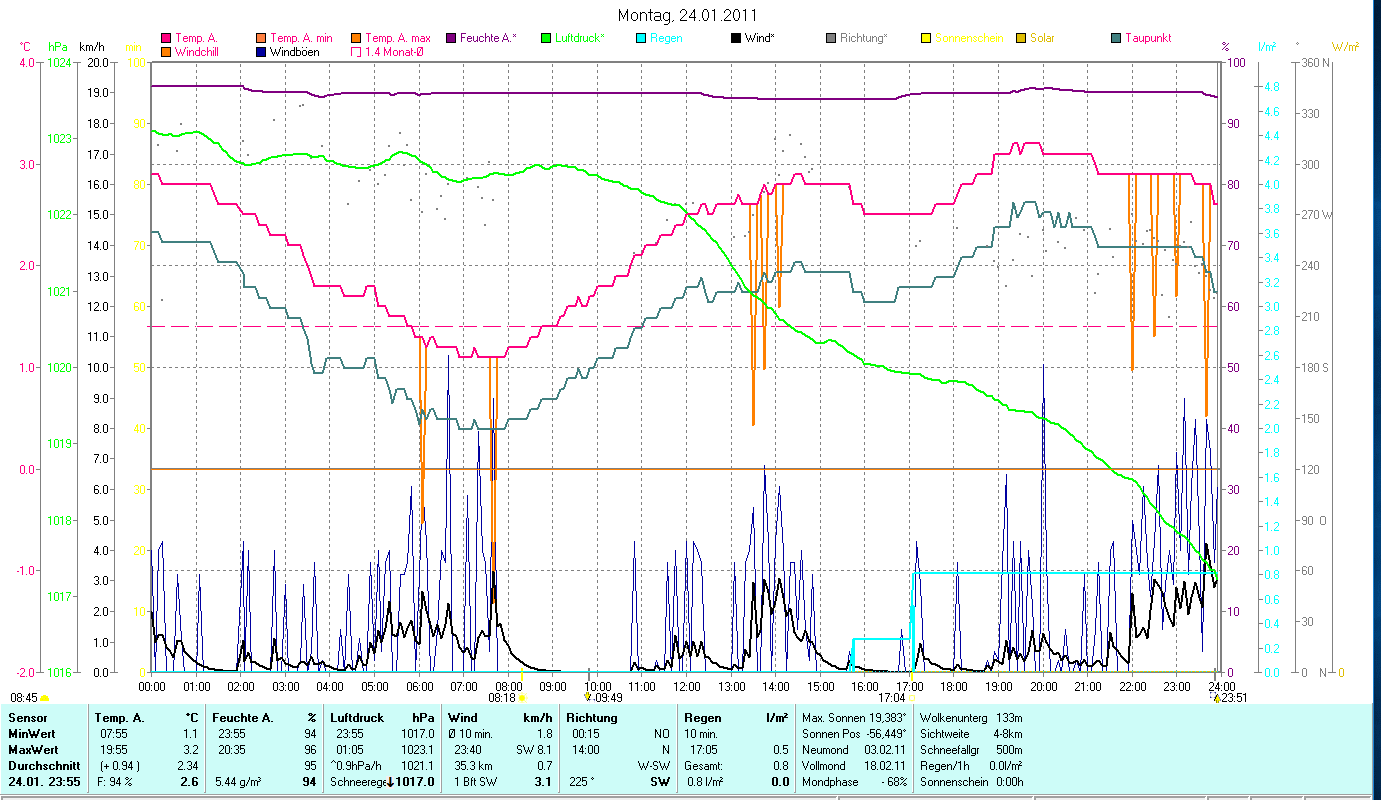Click the 'Regen/1h 0.0l/m²' entry

[970, 766]
